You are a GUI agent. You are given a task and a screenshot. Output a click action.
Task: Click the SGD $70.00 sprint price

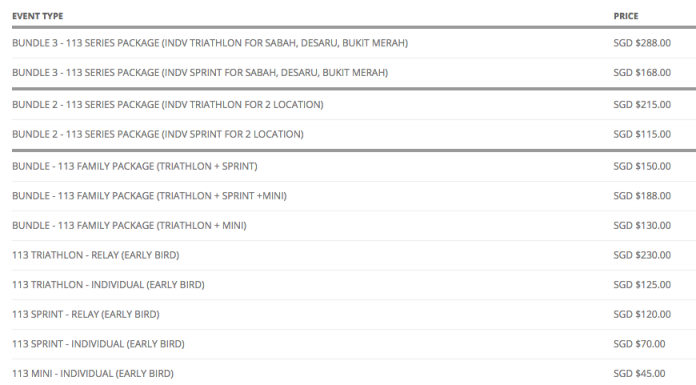point(639,344)
